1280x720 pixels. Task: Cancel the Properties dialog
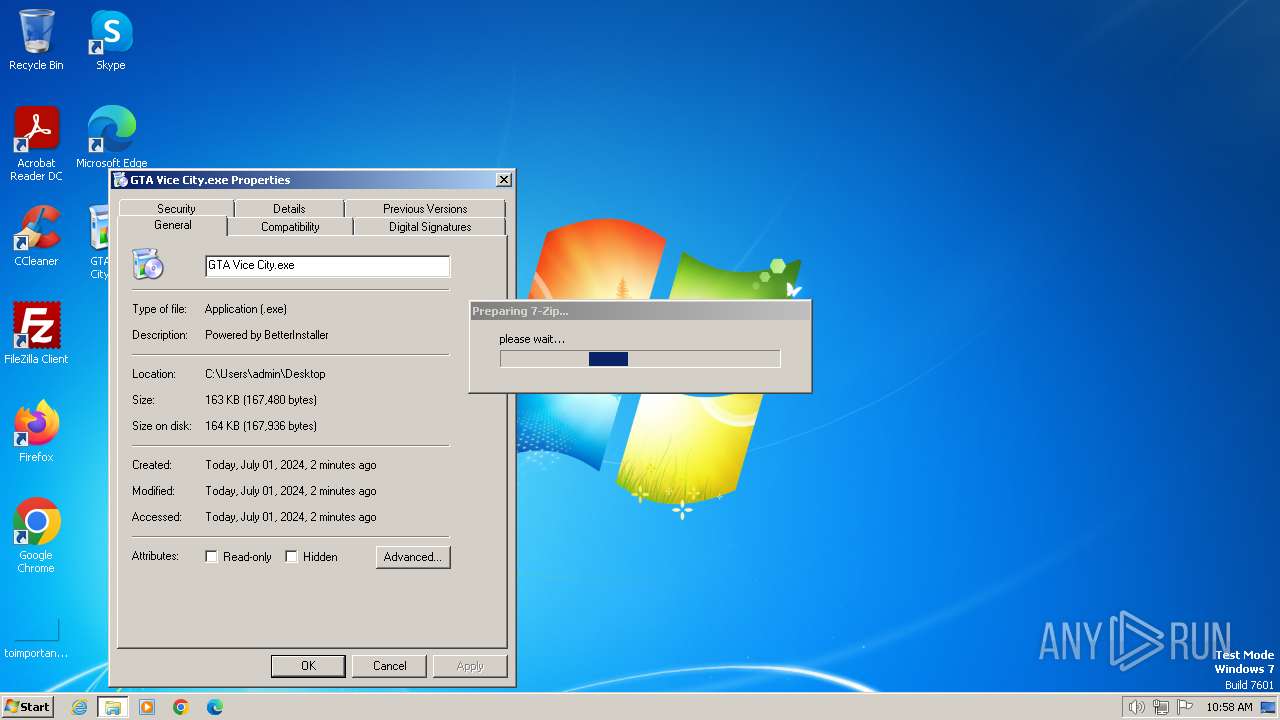coord(389,666)
